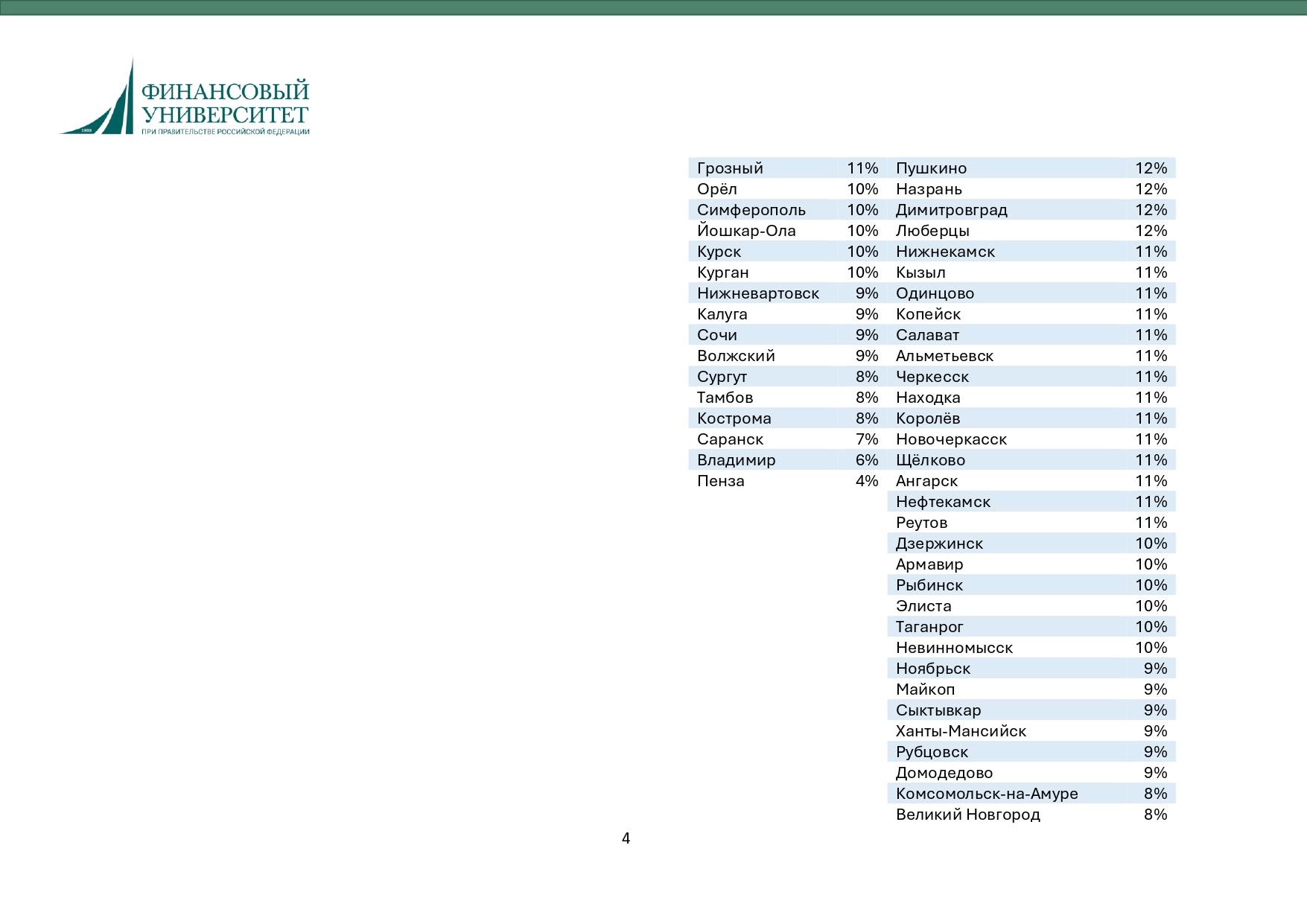Click the Йошкар-Ола city name
1307x924 pixels.
tap(746, 231)
